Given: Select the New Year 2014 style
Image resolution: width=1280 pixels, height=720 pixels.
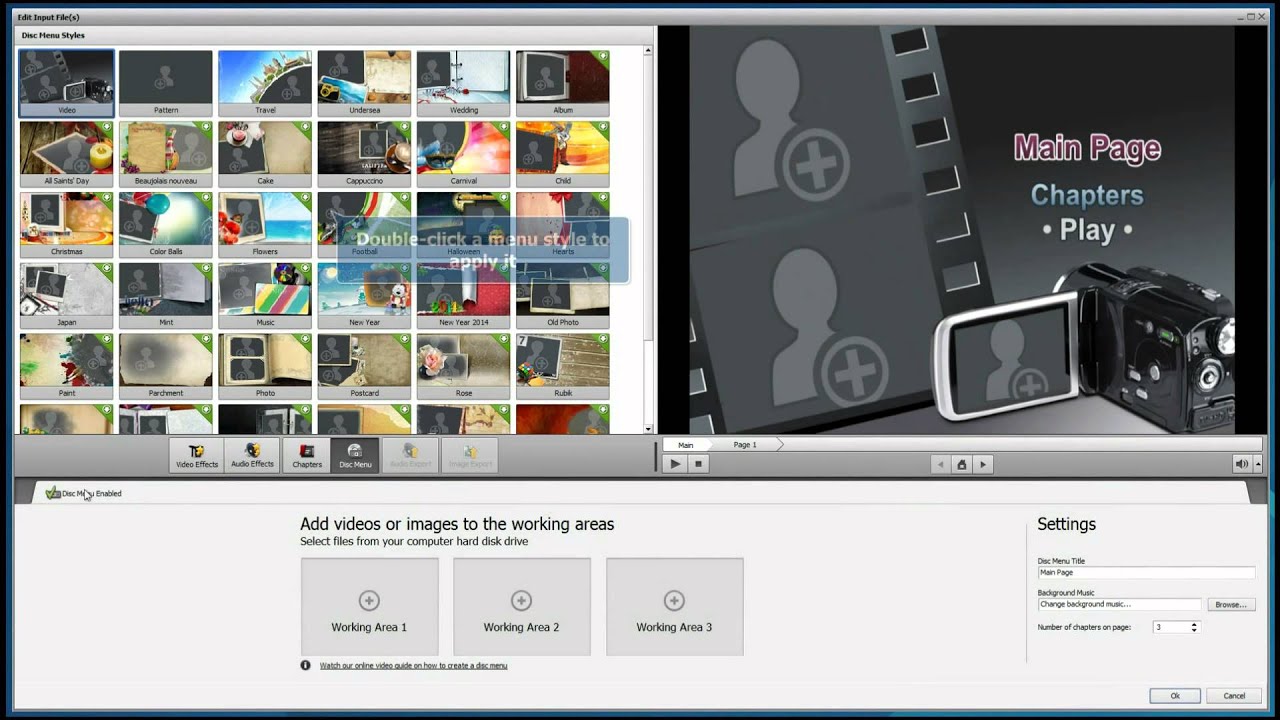Looking at the screenshot, I should click(463, 296).
